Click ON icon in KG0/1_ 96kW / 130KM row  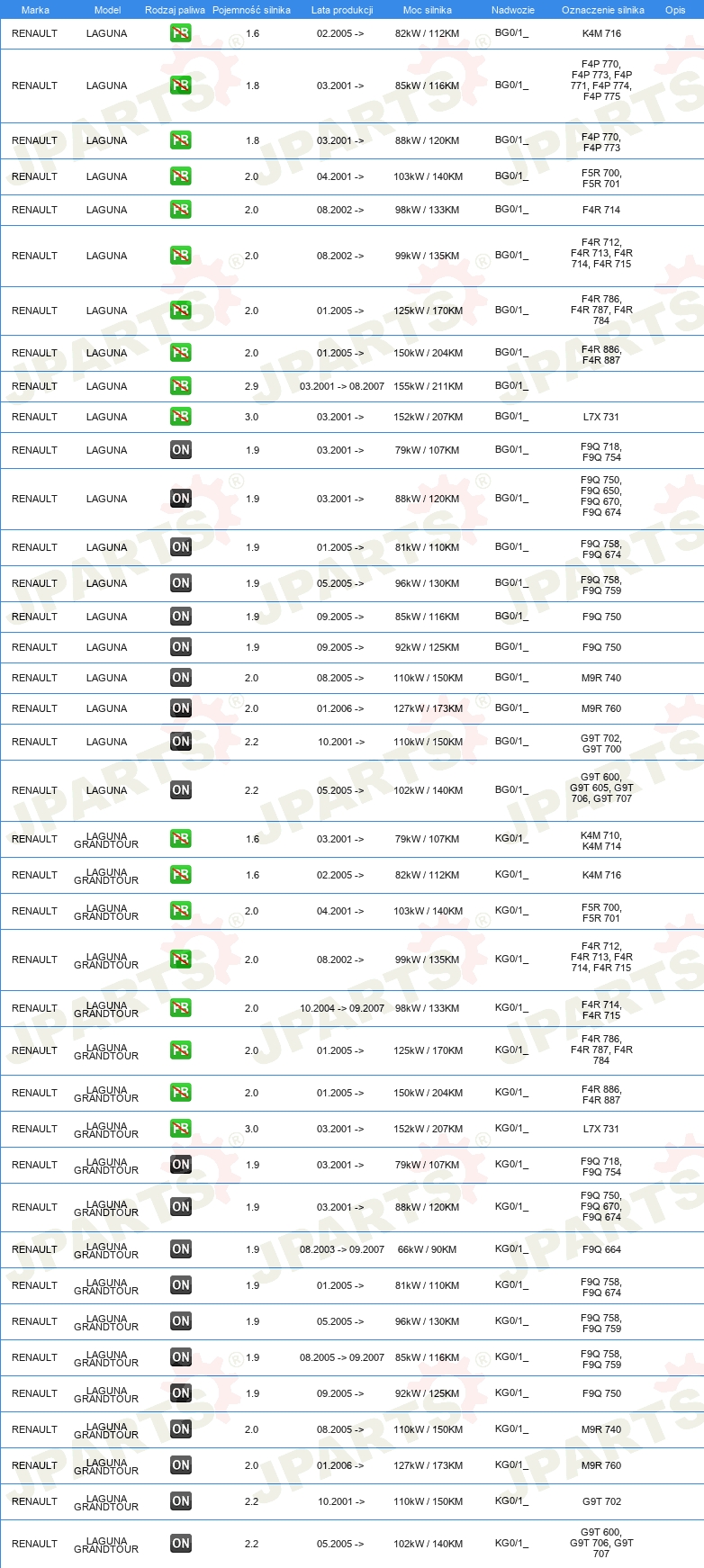[x=181, y=1321]
